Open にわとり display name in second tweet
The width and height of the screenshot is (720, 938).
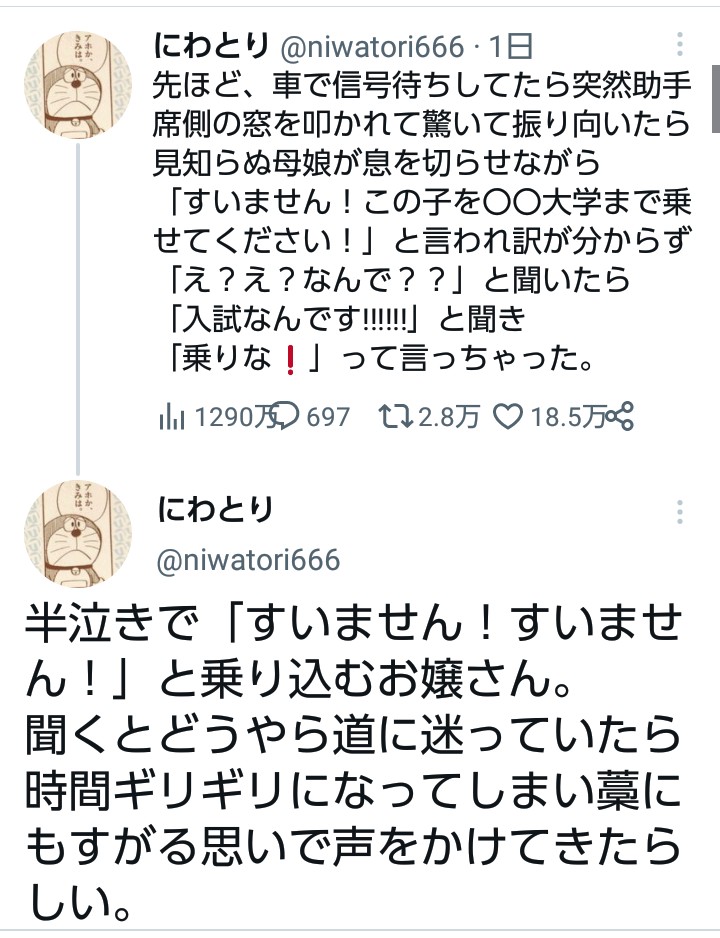pos(215,510)
